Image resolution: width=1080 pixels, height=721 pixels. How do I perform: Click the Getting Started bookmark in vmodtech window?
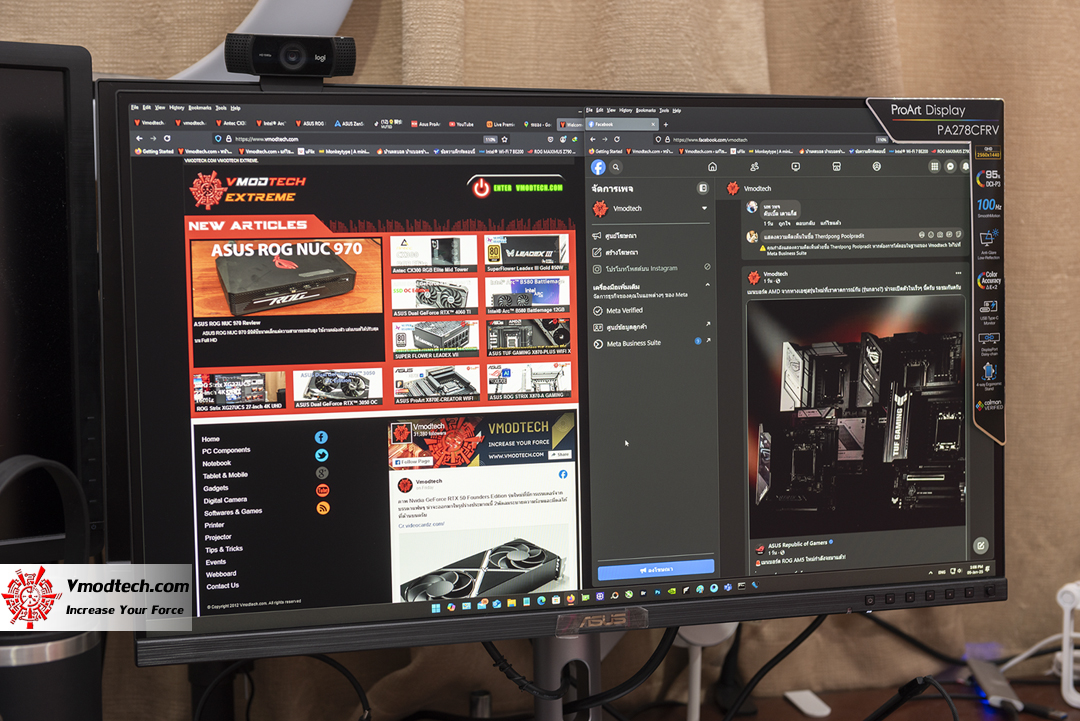[154, 151]
